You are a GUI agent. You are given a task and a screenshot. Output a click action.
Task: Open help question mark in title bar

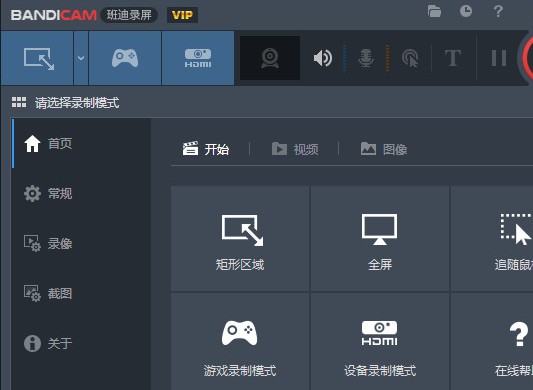click(498, 11)
